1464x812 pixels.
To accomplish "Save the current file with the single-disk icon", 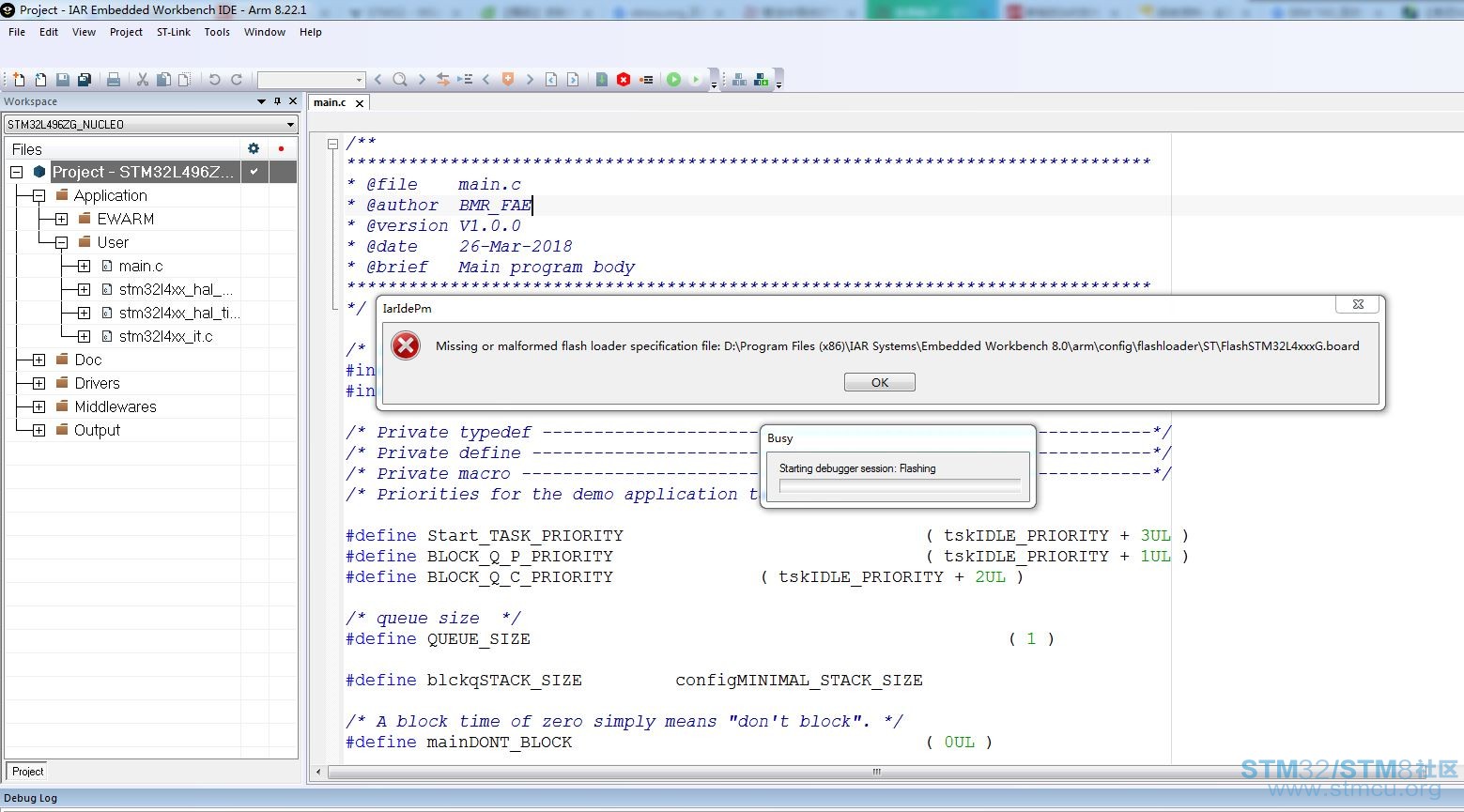I will point(63,80).
